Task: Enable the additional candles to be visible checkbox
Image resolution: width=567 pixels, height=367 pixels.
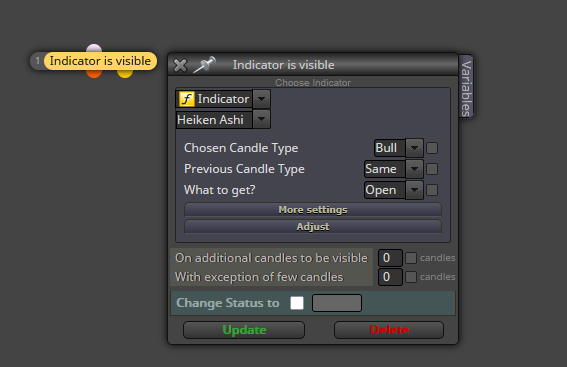Action: 411,258
